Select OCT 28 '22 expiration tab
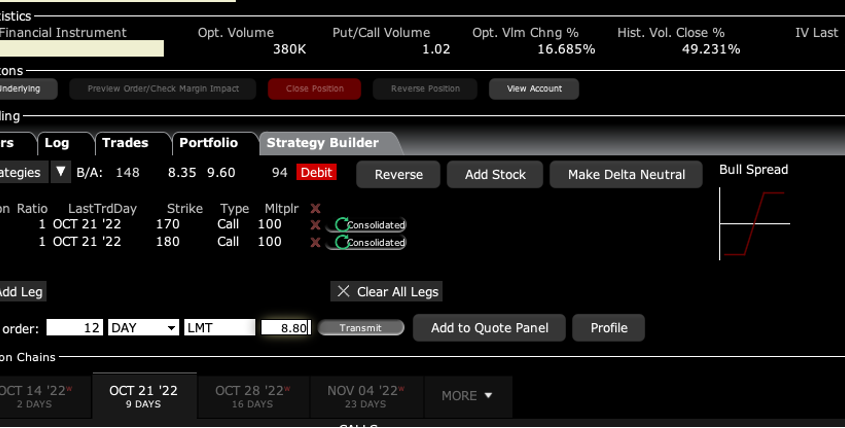The height and width of the screenshot is (428, 845). pos(252,396)
